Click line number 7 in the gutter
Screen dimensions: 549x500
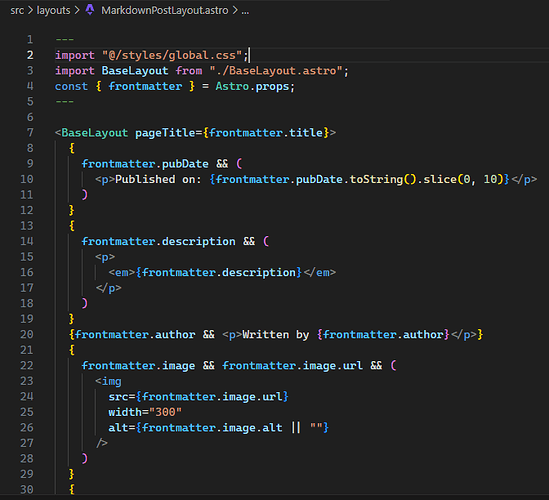click(30, 132)
